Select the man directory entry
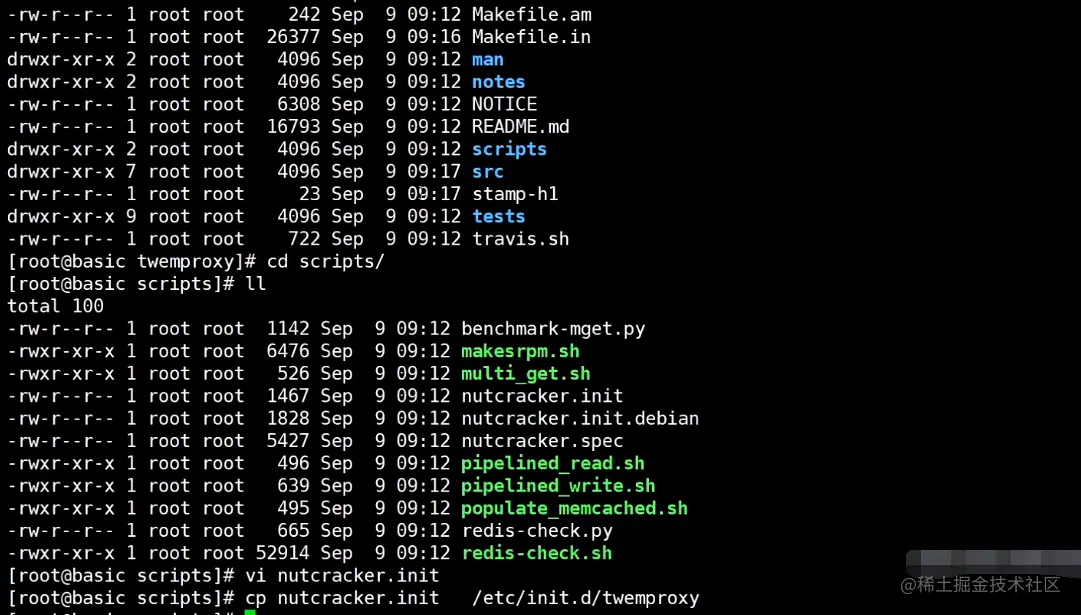This screenshot has width=1081, height=615. [x=488, y=59]
